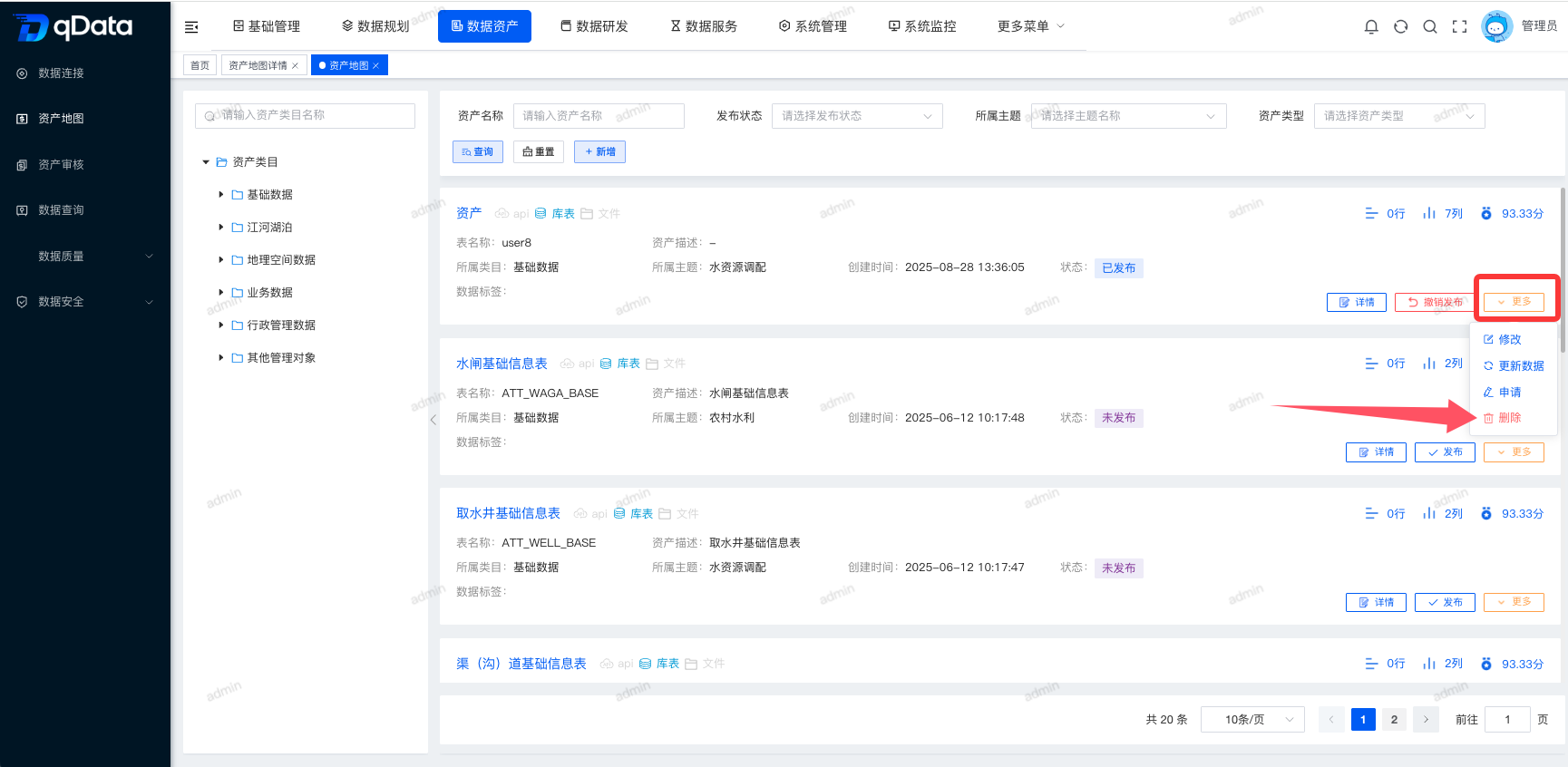Open 更多 for 取水井基础信息表

(x=1514, y=603)
